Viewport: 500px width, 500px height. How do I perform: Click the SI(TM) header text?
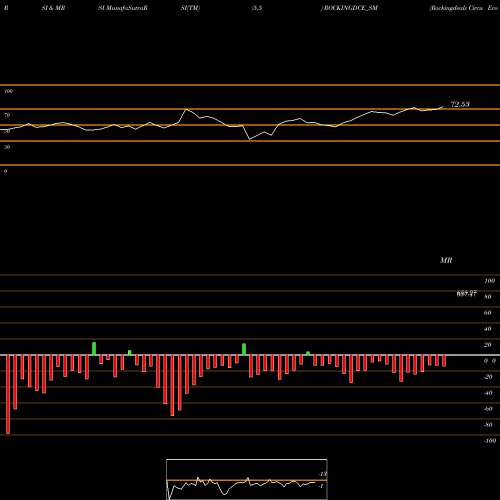click(190, 8)
